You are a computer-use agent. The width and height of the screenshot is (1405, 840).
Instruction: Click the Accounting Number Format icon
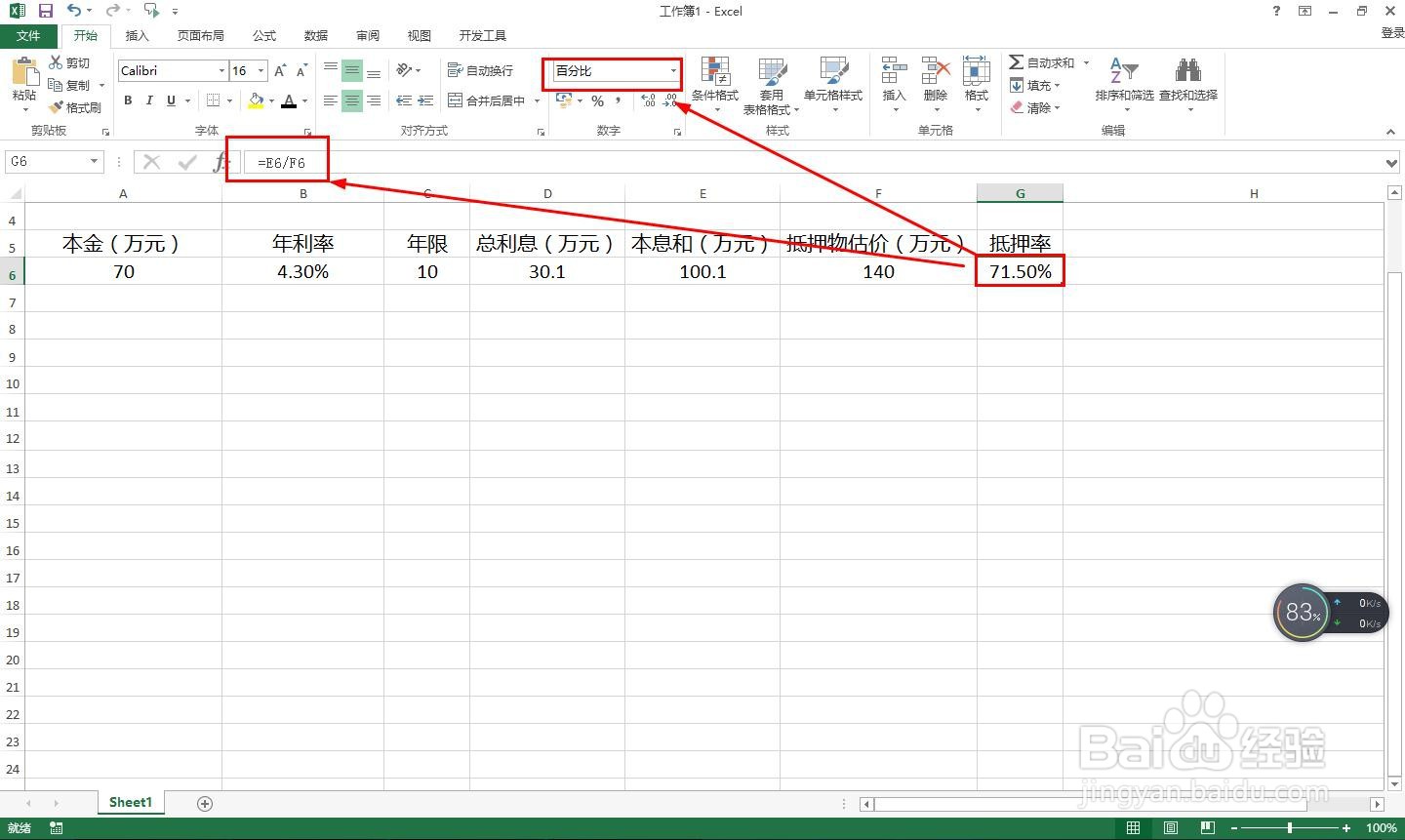click(564, 100)
